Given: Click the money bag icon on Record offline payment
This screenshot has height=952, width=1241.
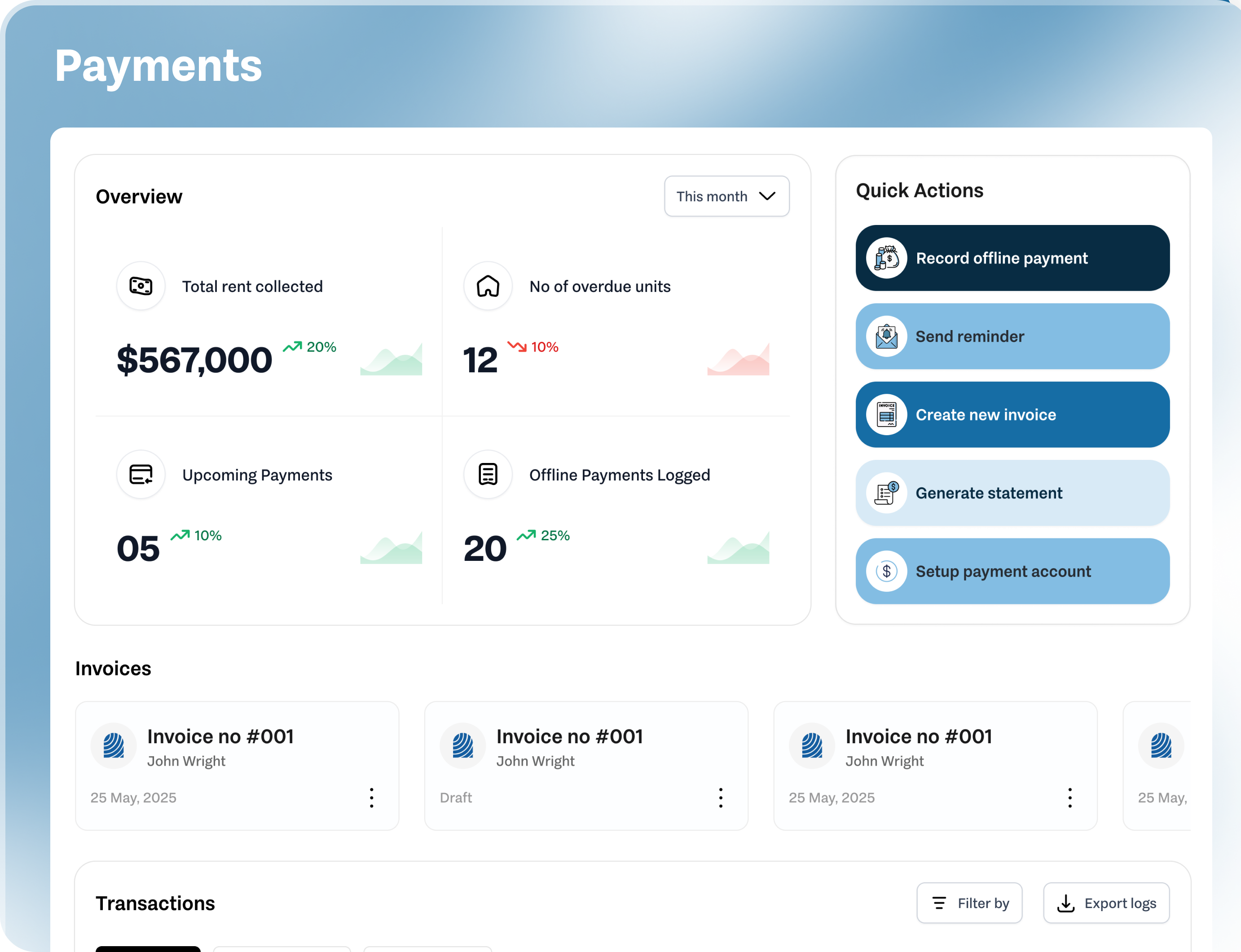Looking at the screenshot, I should coord(886,258).
